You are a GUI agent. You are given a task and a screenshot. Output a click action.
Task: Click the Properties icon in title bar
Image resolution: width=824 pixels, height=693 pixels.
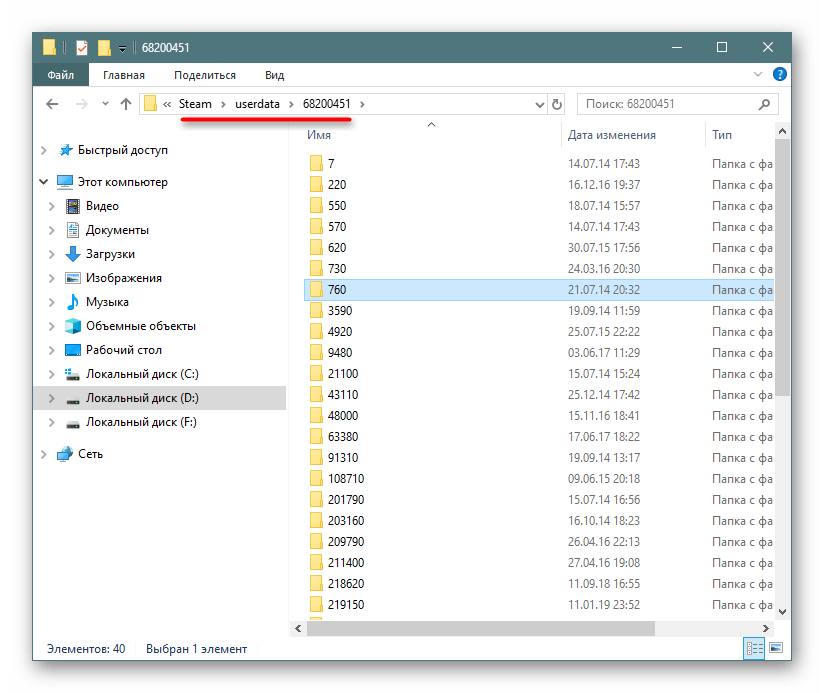click(x=82, y=47)
